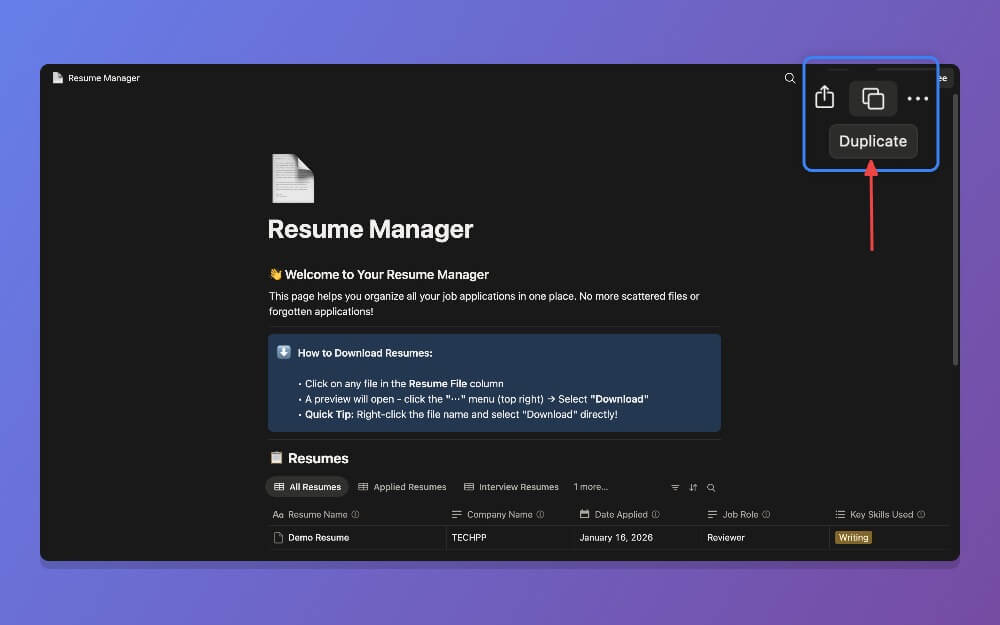Click the search magnifier icon at page top
This screenshot has height=625, width=1000.
[790, 77]
